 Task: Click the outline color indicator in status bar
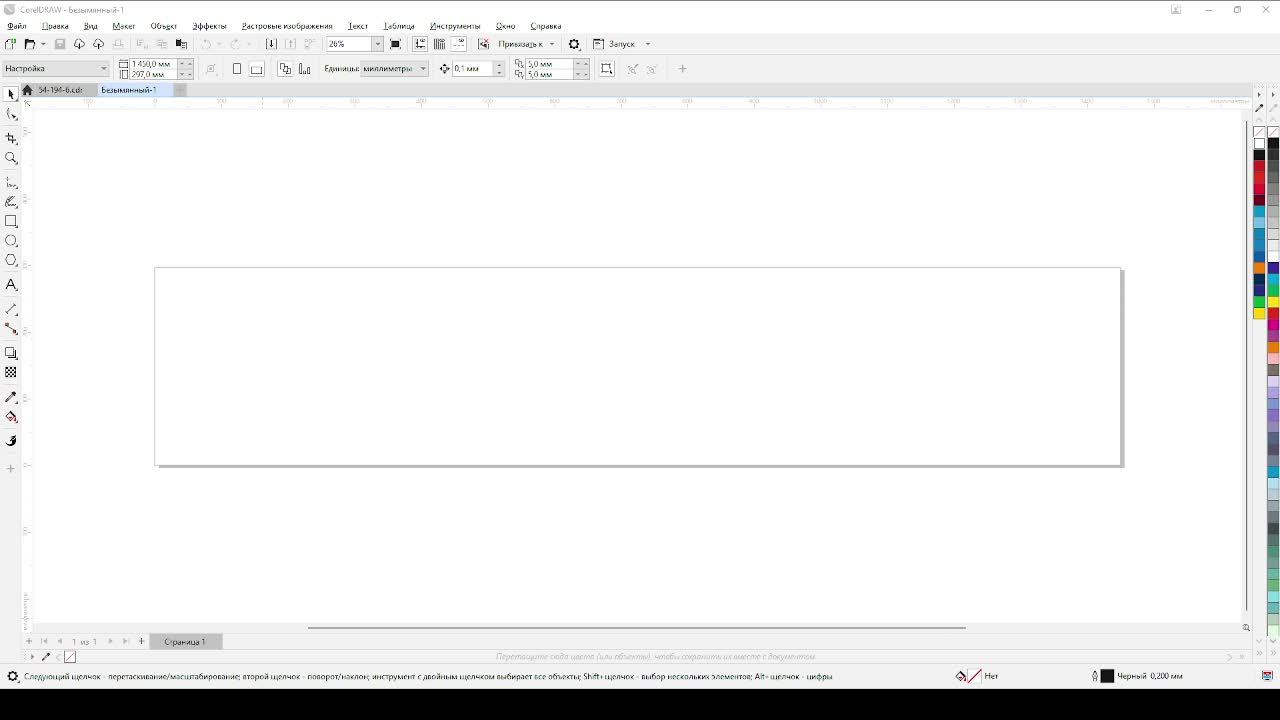pos(1107,676)
